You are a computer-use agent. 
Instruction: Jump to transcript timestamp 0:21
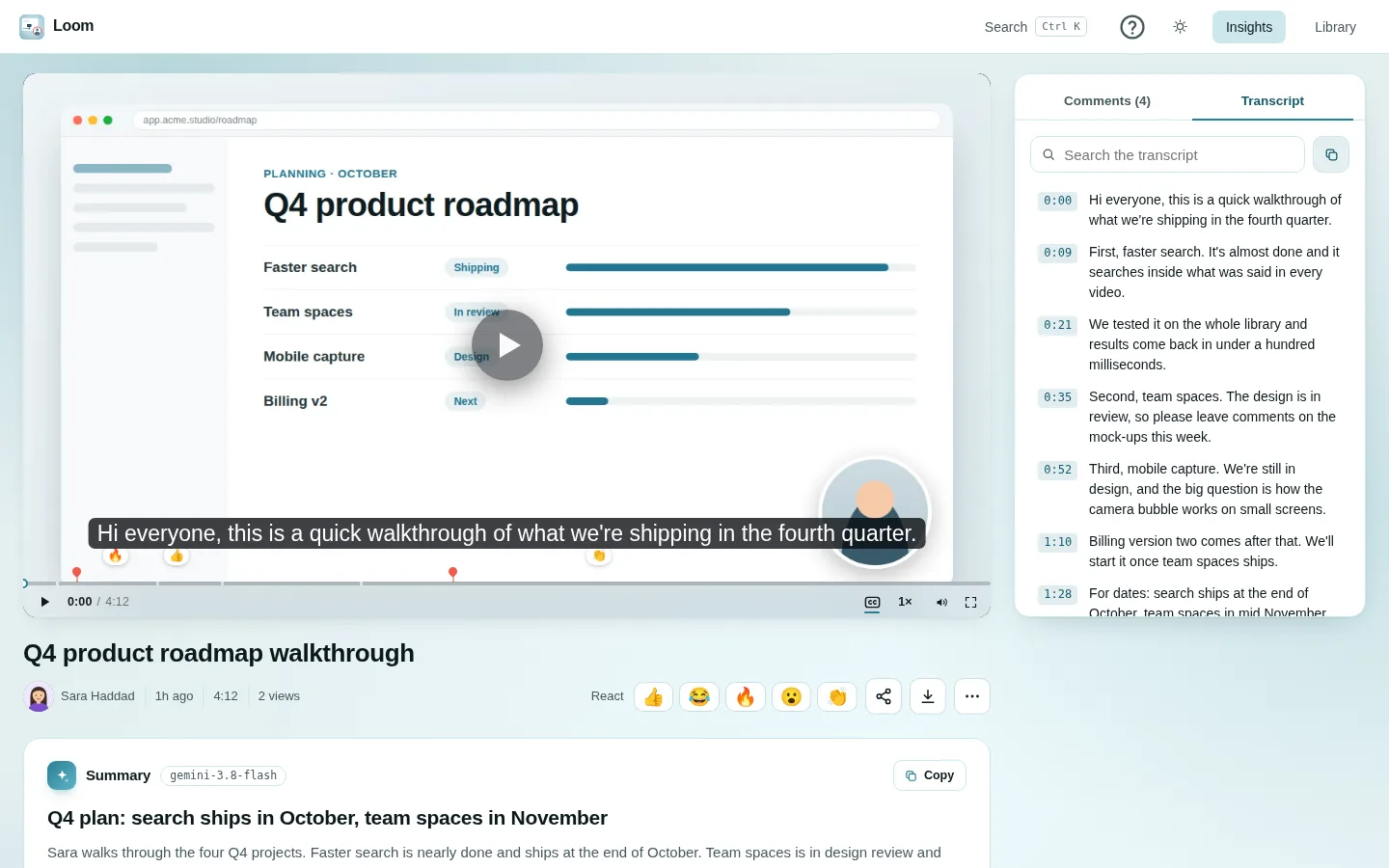[1057, 325]
